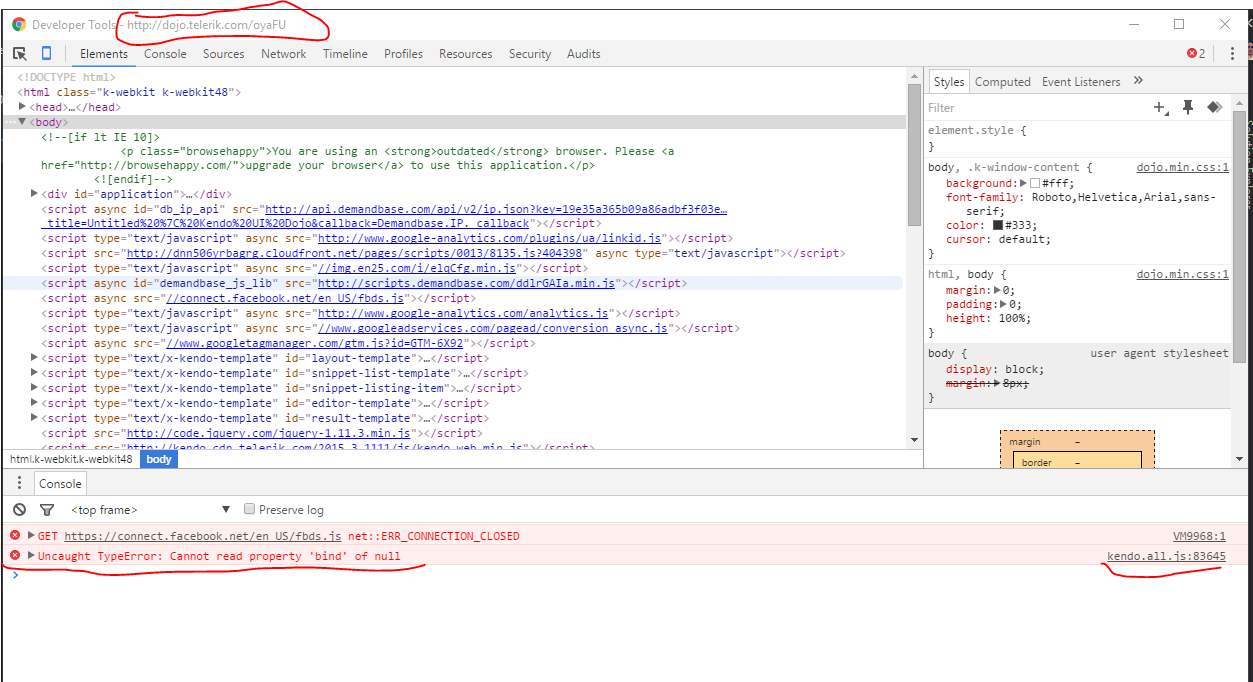Clear the console log icon
This screenshot has width=1253, height=682.
[x=20, y=509]
